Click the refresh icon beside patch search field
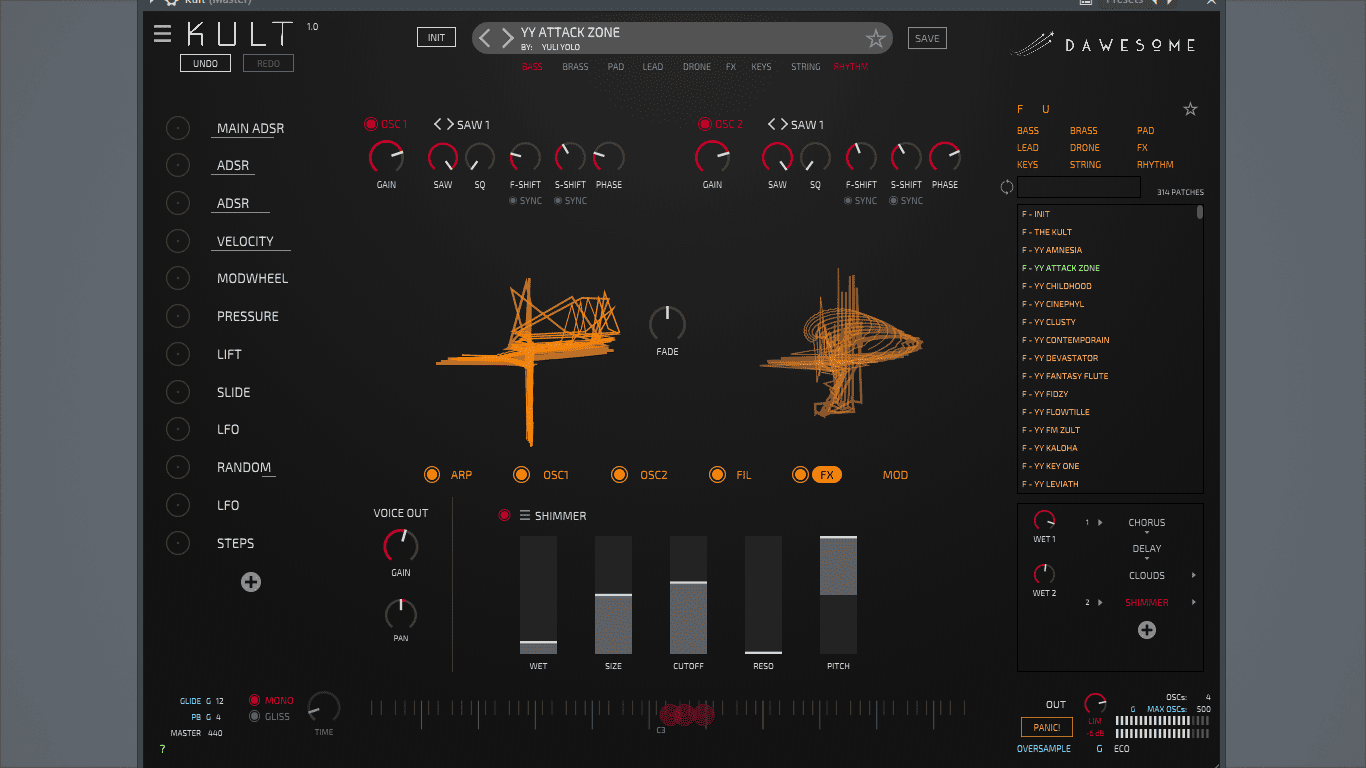Screen dimensions: 1366x768 (1007, 187)
